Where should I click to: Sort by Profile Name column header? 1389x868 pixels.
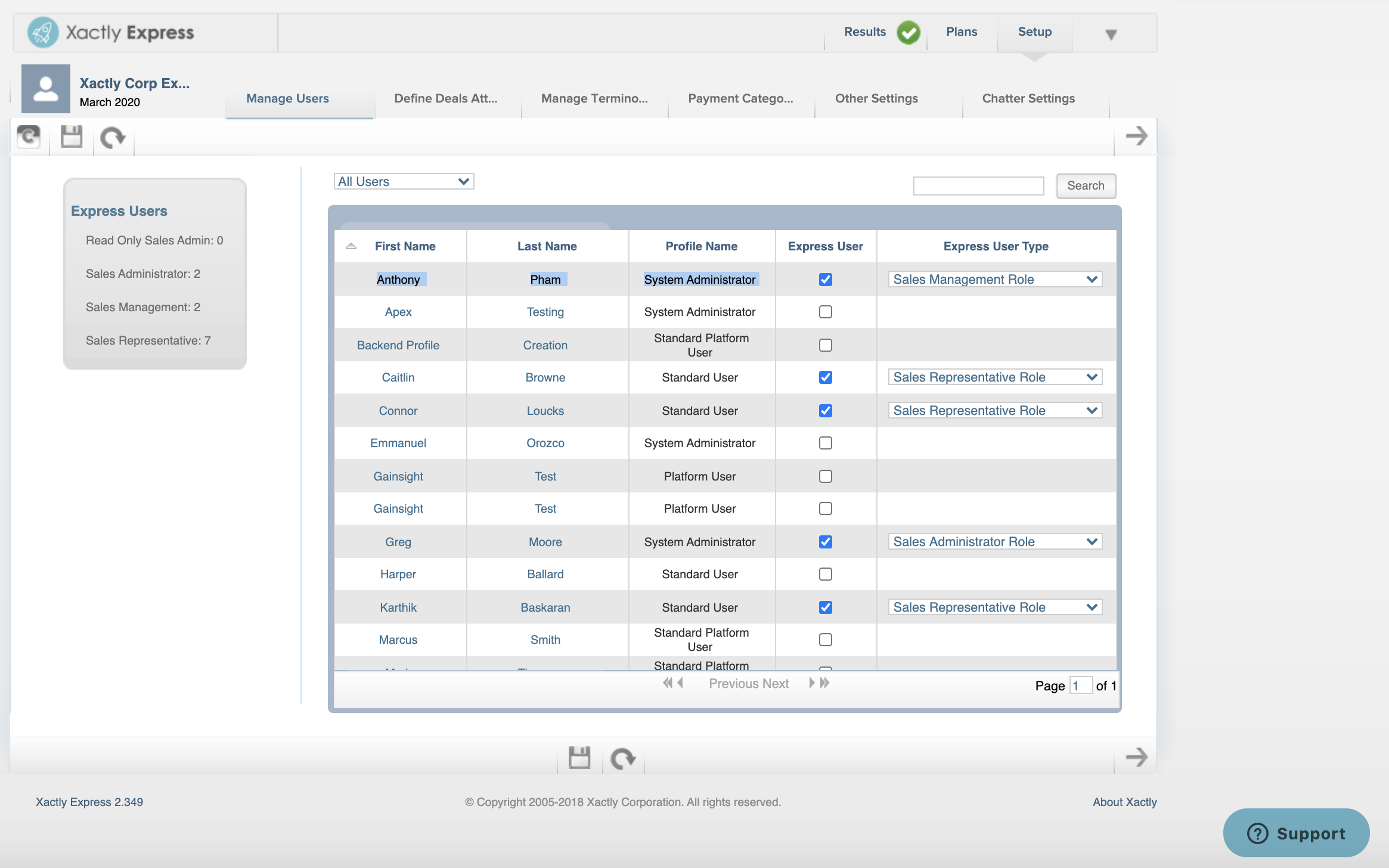point(701,246)
